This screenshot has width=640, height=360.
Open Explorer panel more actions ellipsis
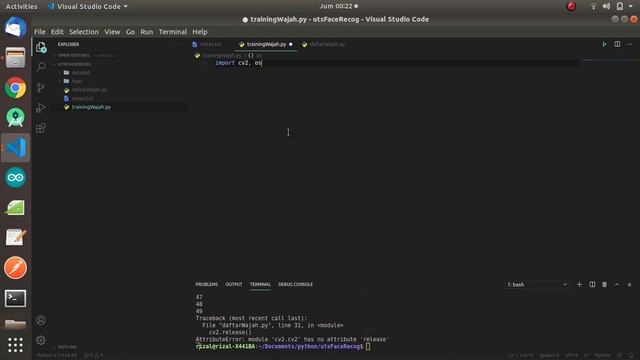click(177, 44)
